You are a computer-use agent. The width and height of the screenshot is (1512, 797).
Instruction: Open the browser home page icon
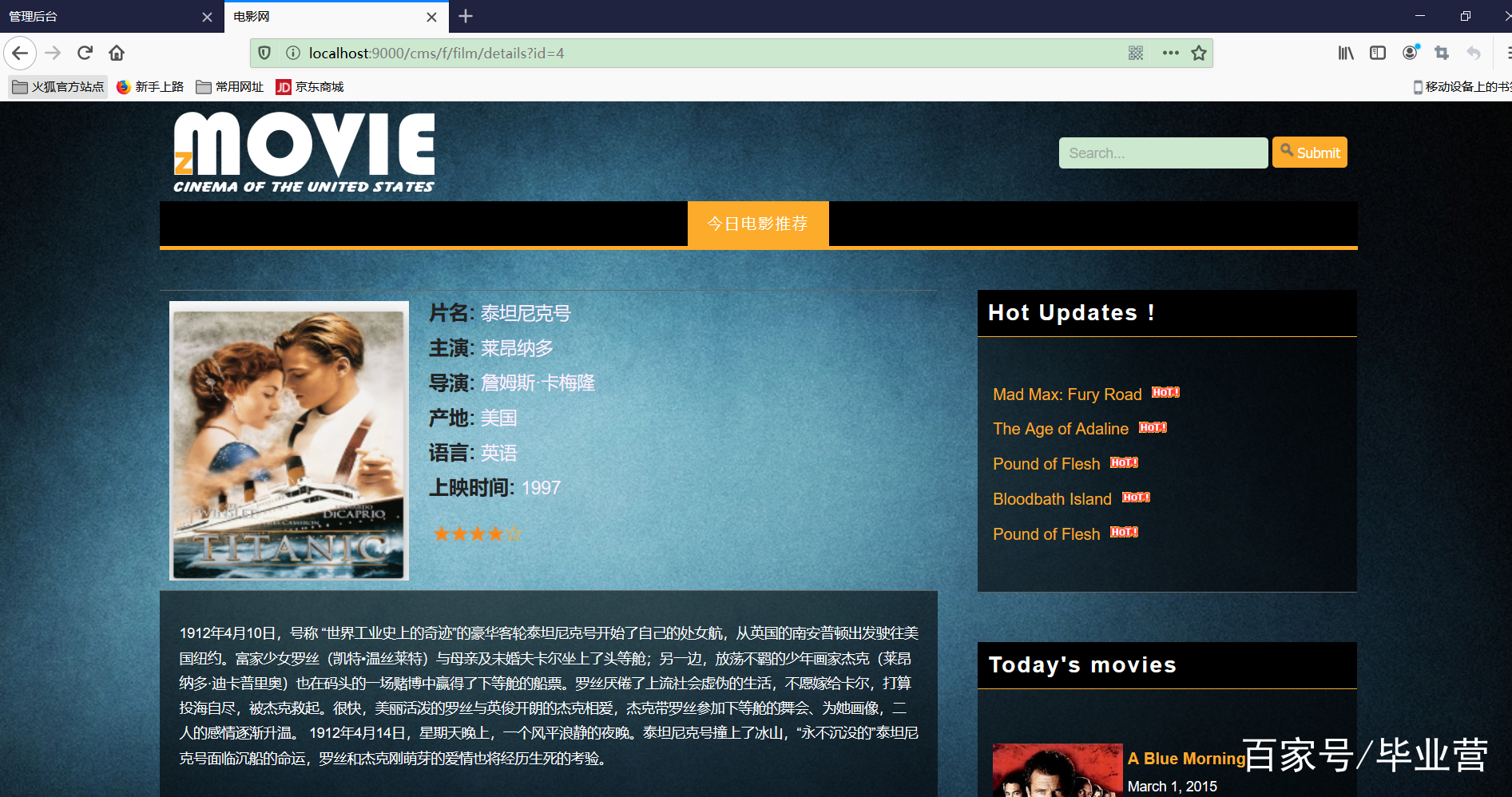coord(117,54)
